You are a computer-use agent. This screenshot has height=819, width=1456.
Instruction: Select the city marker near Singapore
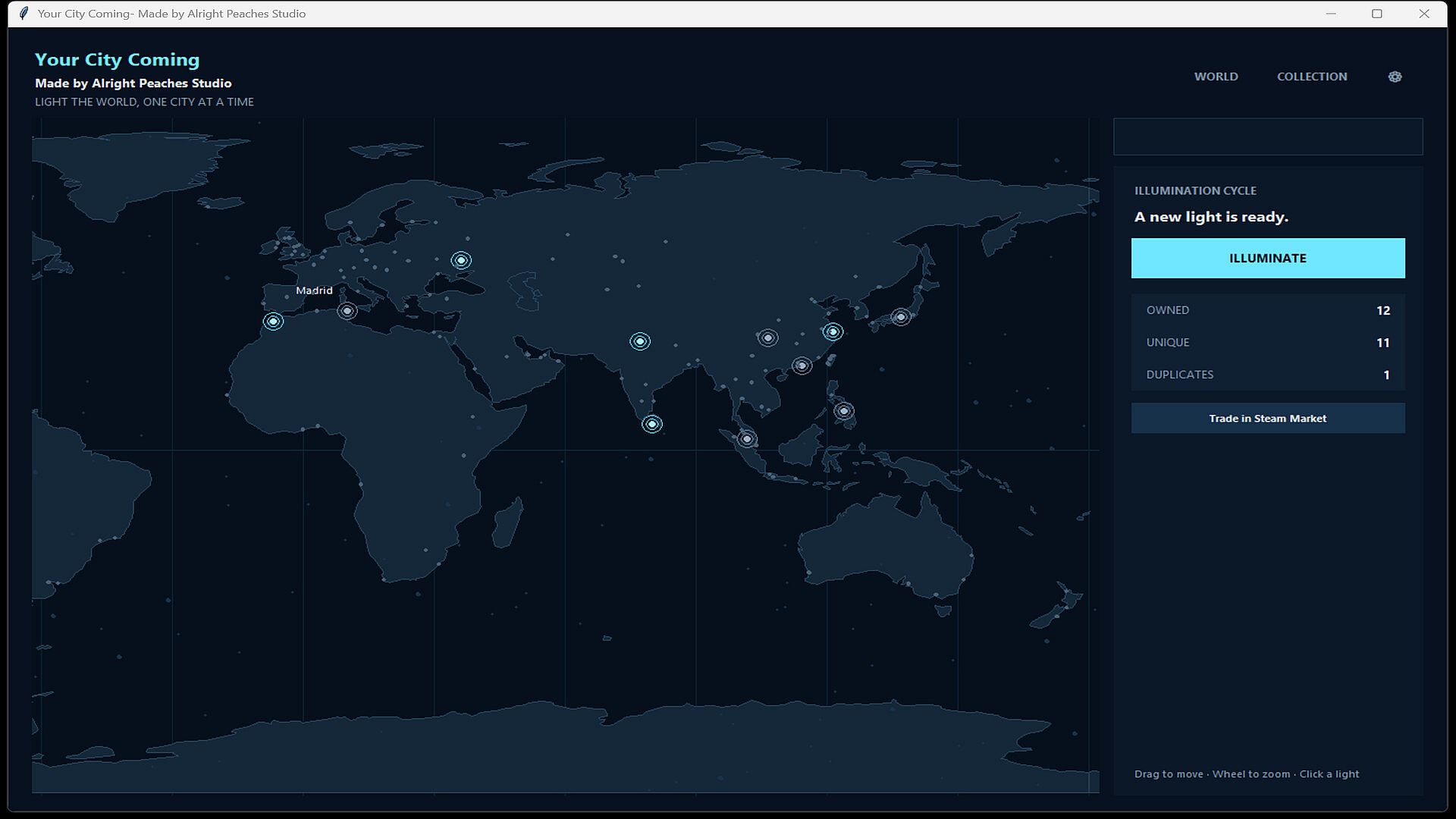click(x=747, y=438)
